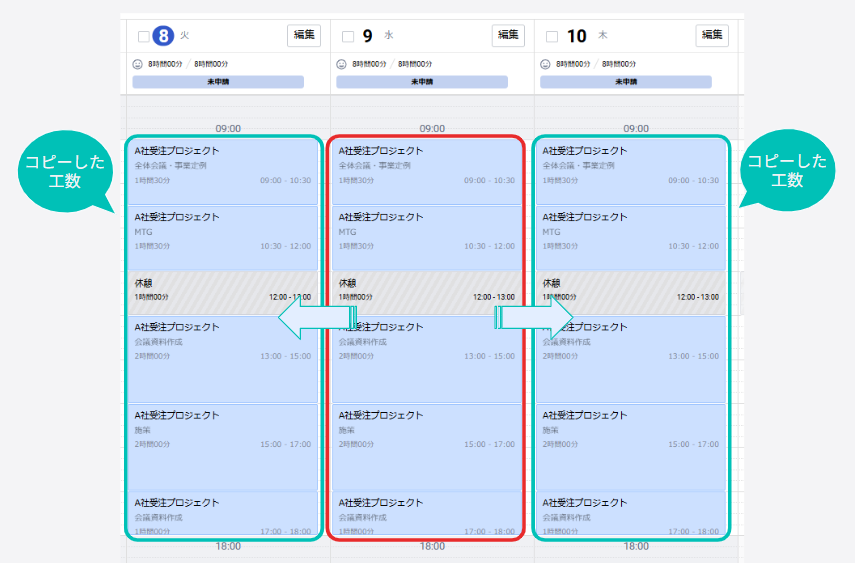Select day 8 MTG 10:30-12:00 entry

coord(222,238)
